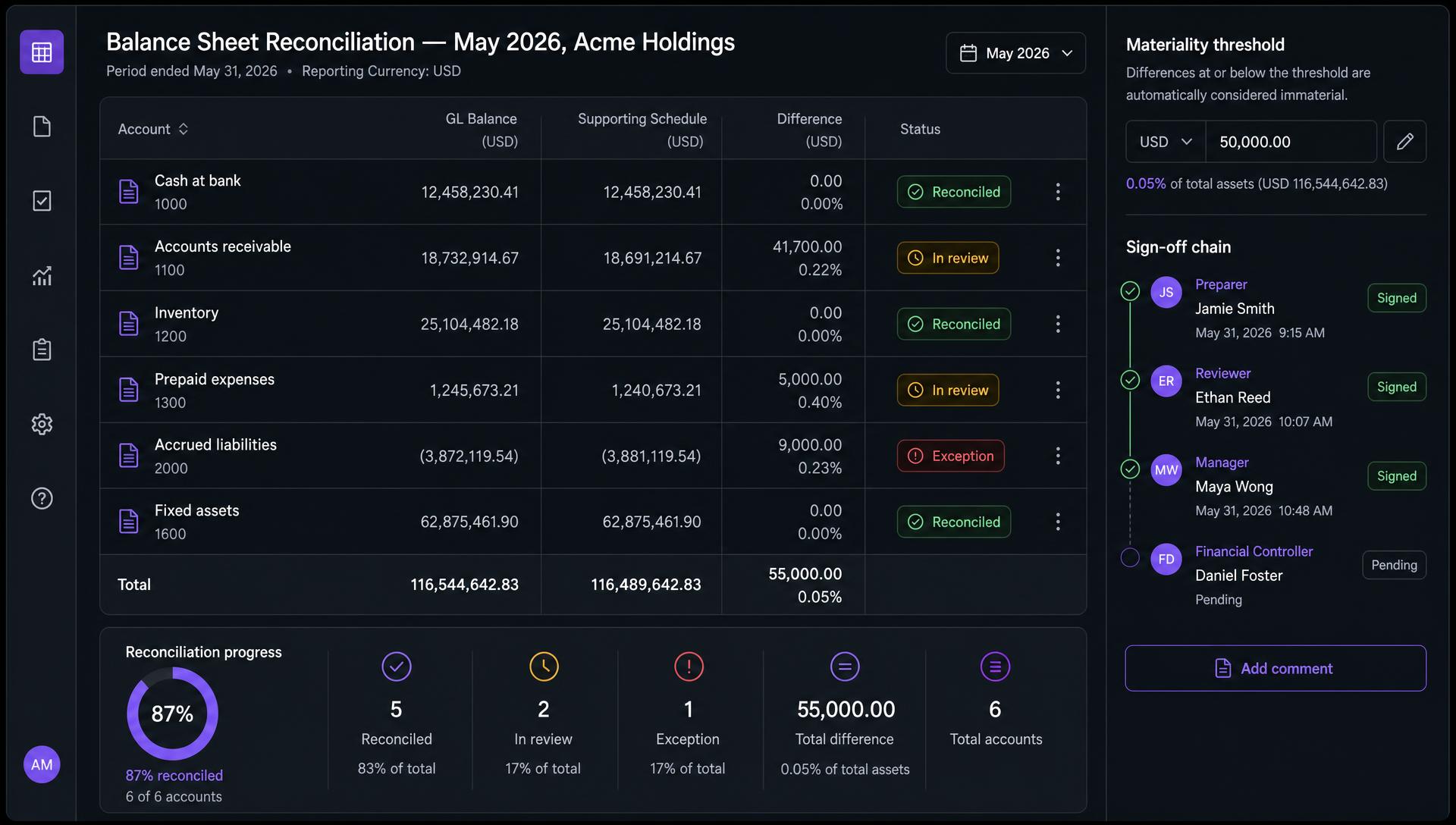Open Accrued liabilities row kebab menu
The image size is (1456, 825).
[x=1058, y=456]
